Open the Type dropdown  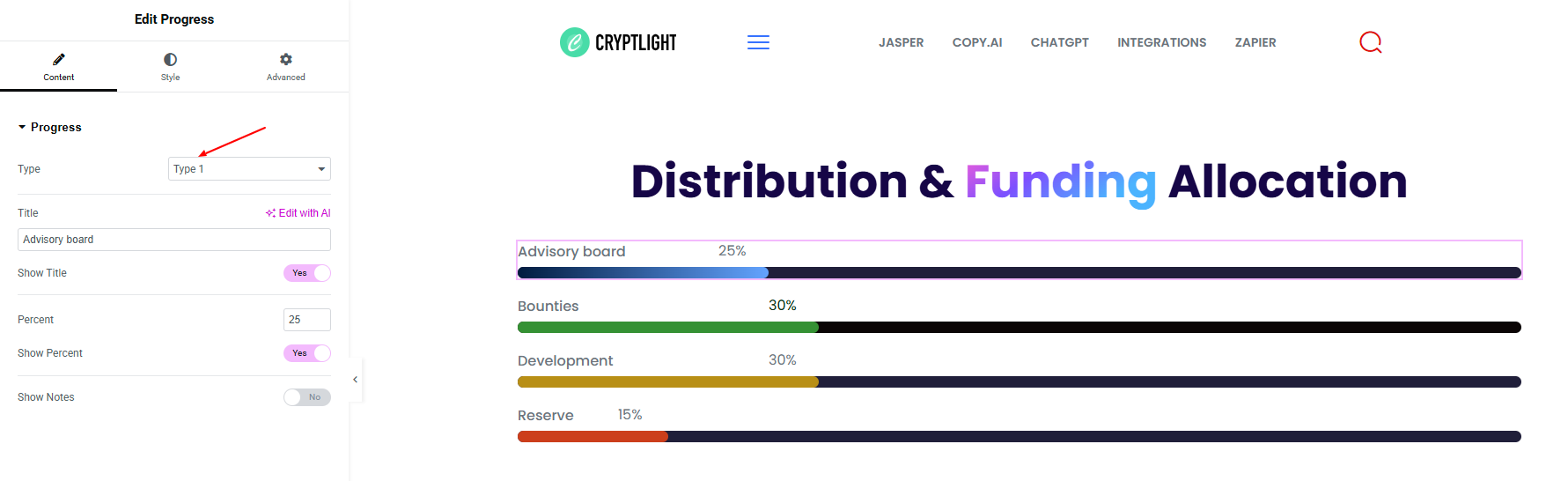pyautogui.click(x=249, y=169)
